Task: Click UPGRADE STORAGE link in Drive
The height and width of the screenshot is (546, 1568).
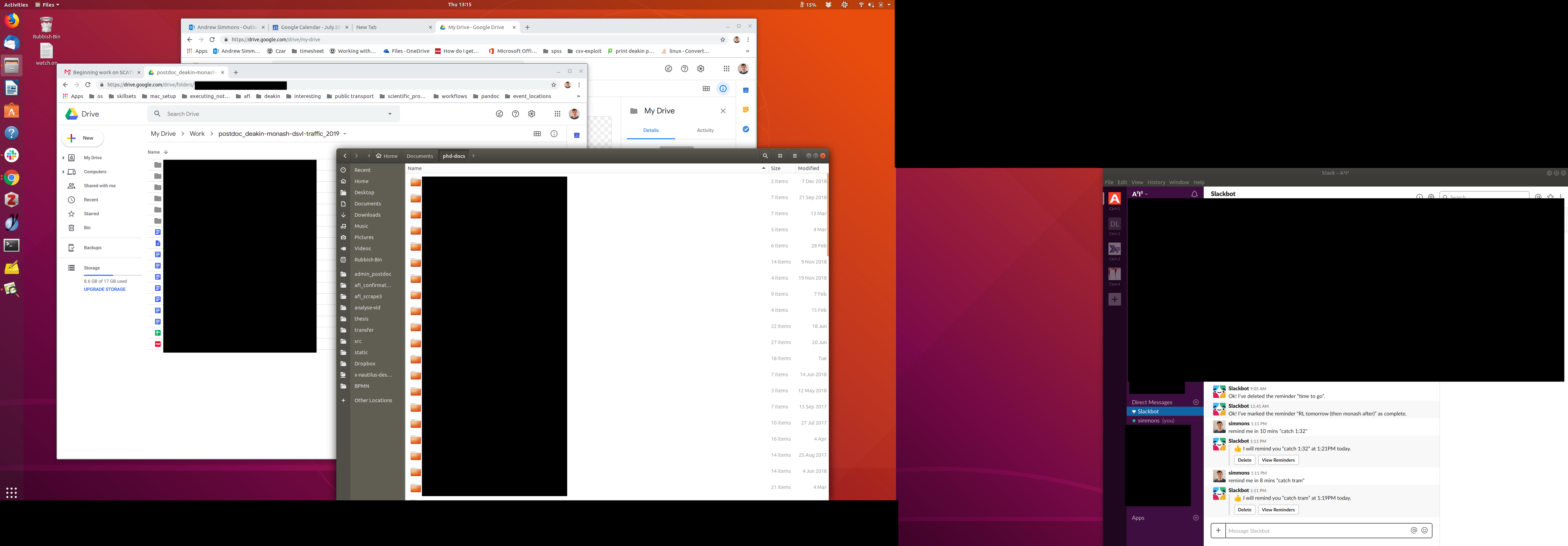Action: [105, 289]
